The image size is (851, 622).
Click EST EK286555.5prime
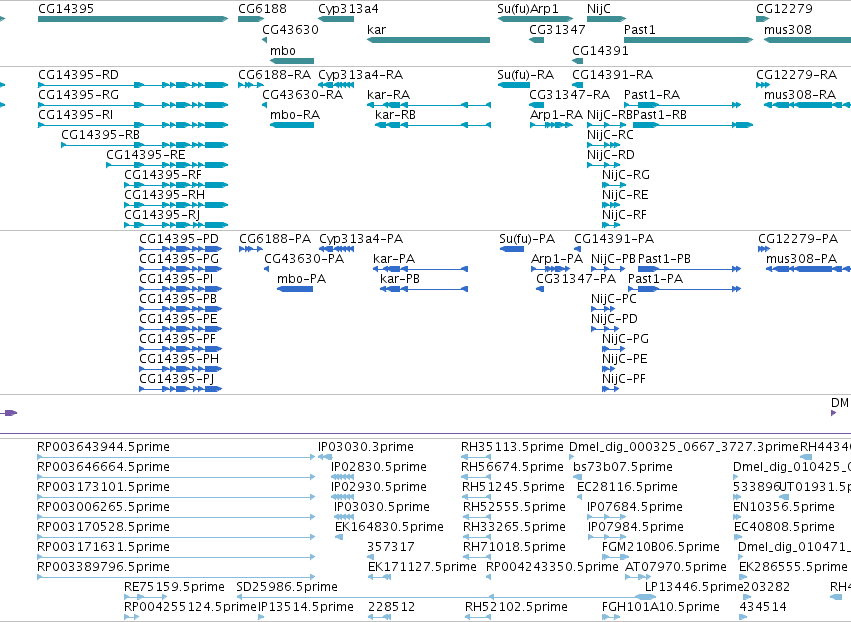(x=793, y=567)
